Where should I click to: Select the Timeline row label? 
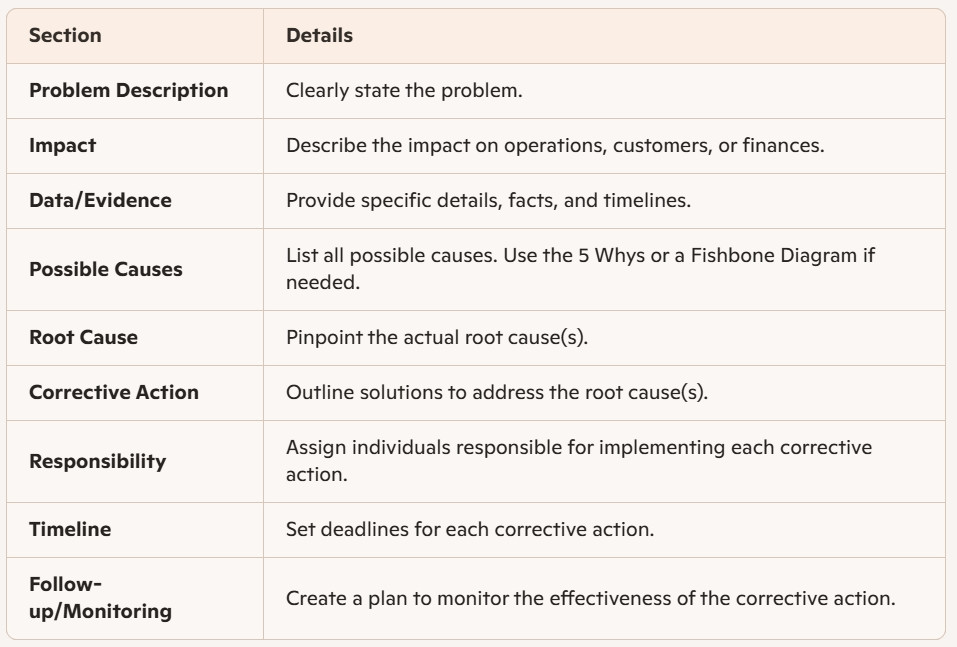pyautogui.click(x=70, y=529)
